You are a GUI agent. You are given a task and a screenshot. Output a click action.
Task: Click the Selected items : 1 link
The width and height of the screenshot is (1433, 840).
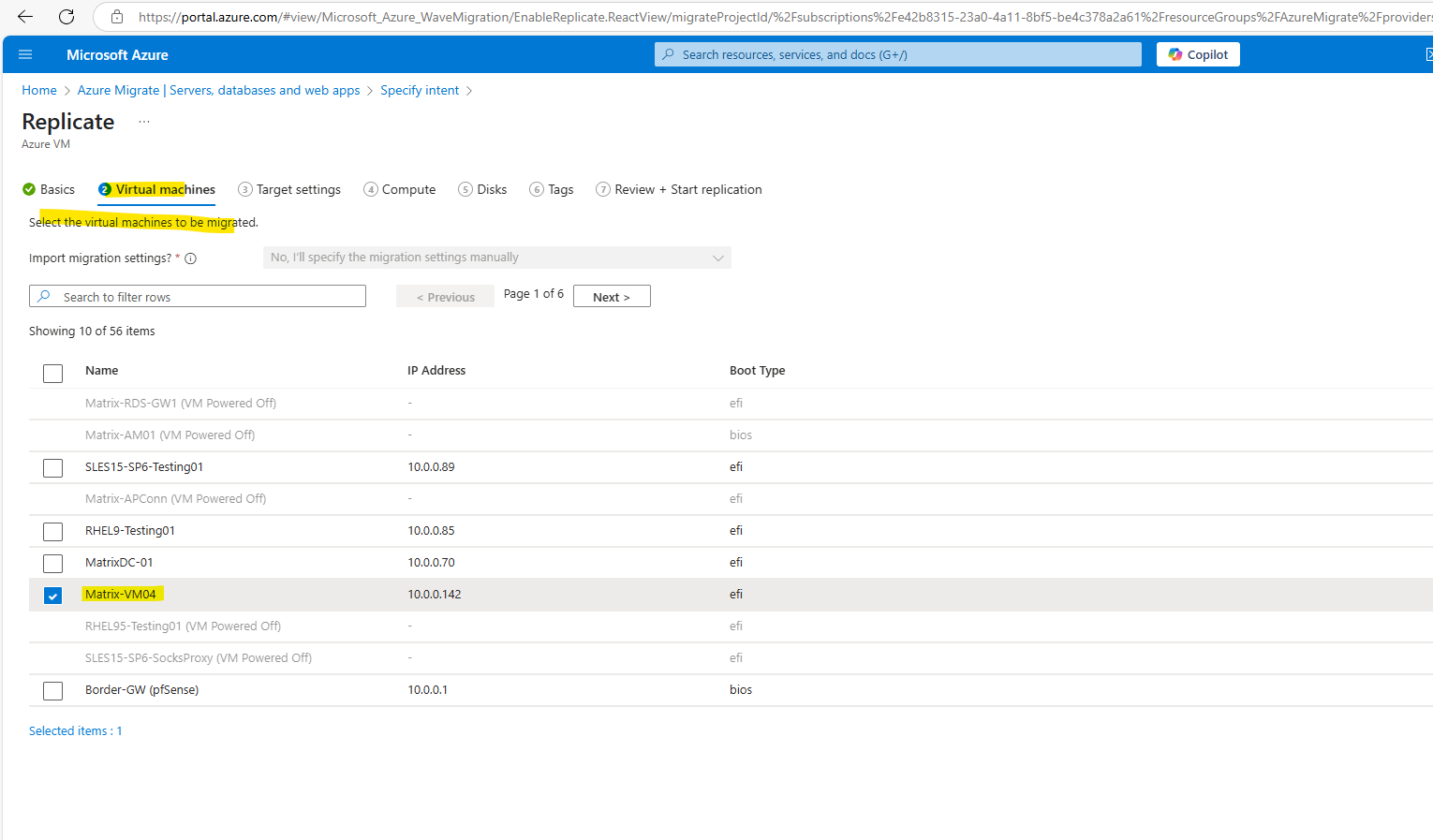click(76, 730)
